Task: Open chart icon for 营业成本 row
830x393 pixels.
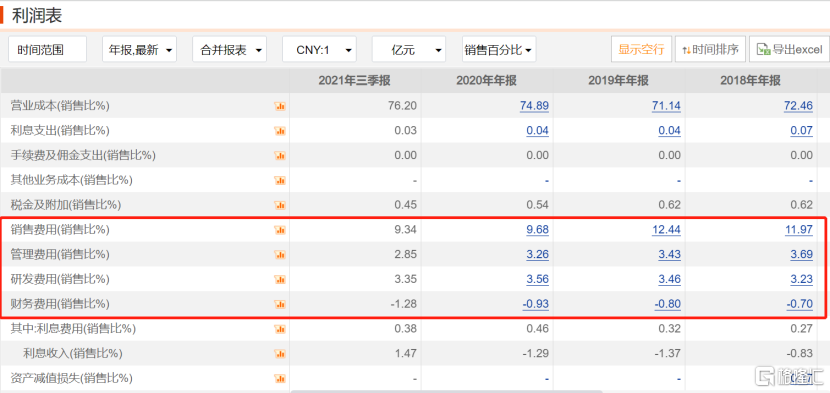Action: [x=280, y=106]
